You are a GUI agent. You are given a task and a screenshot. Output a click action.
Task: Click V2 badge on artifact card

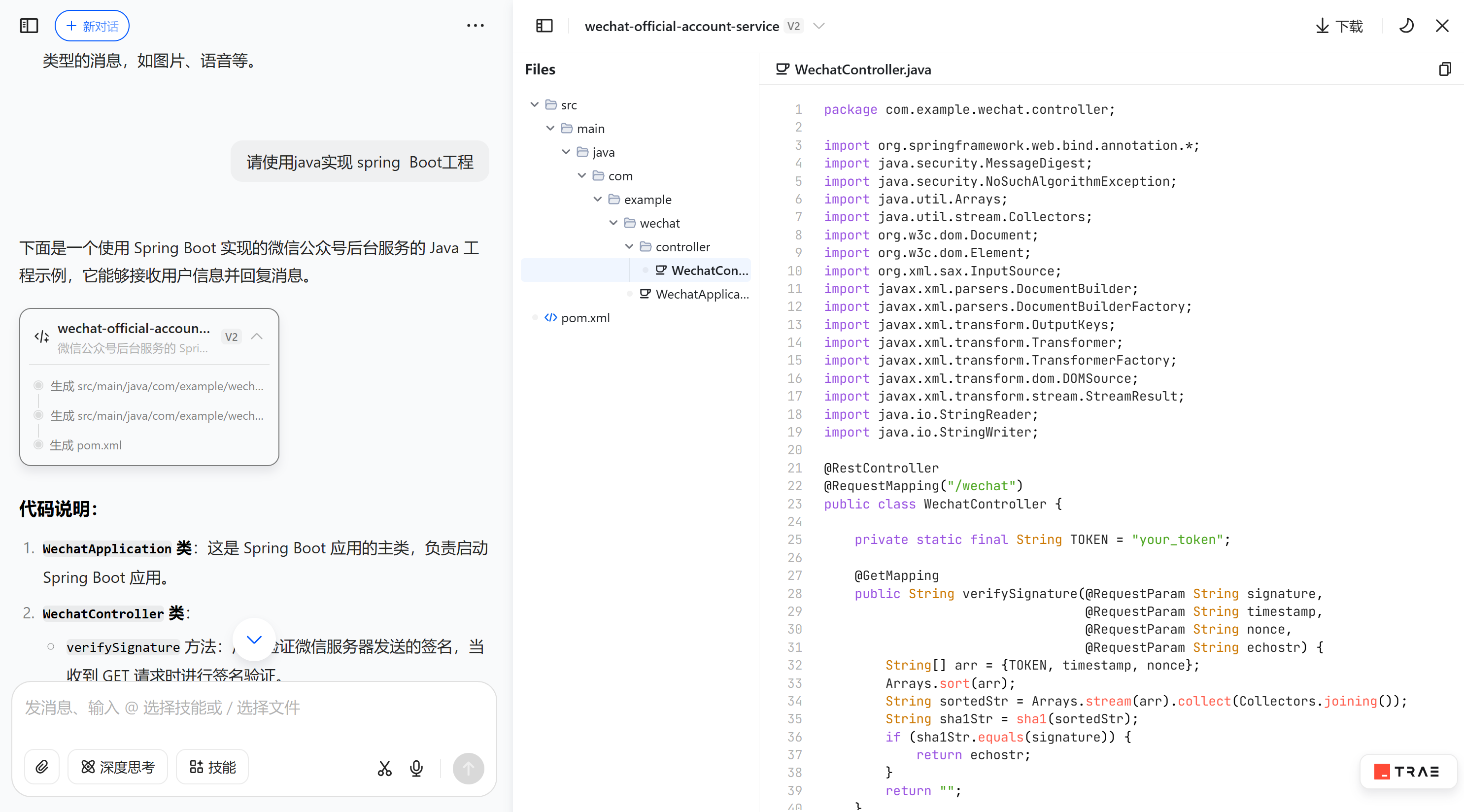[231, 337]
